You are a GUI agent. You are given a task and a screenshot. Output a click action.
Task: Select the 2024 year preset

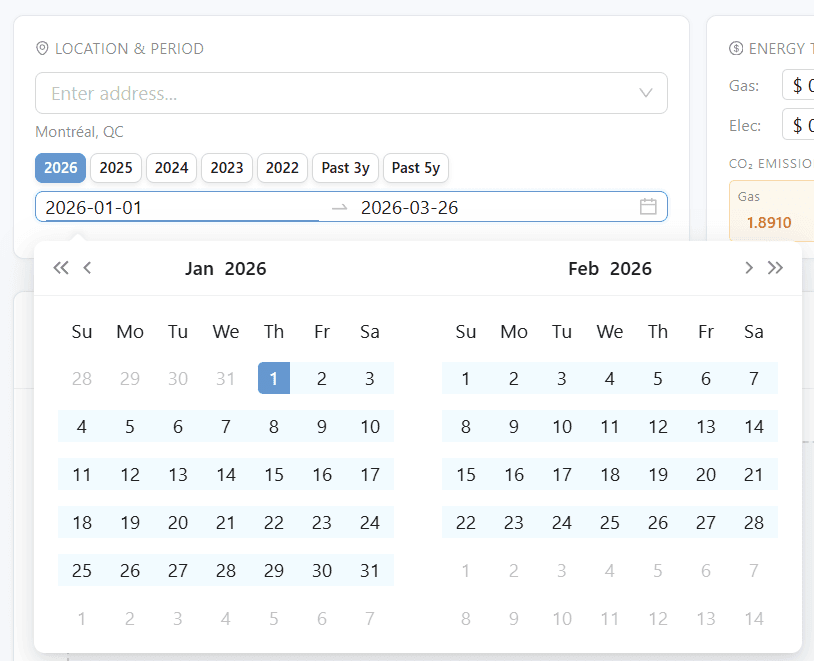171,168
